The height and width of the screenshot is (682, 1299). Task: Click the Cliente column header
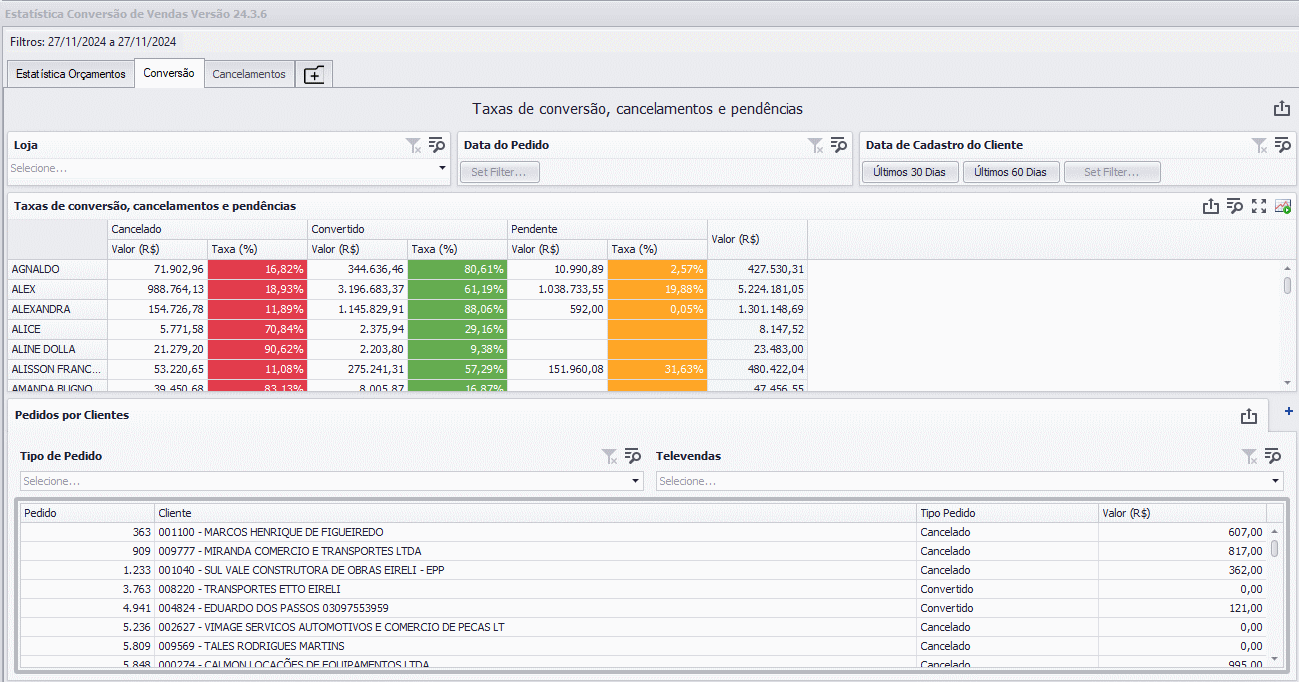point(535,513)
